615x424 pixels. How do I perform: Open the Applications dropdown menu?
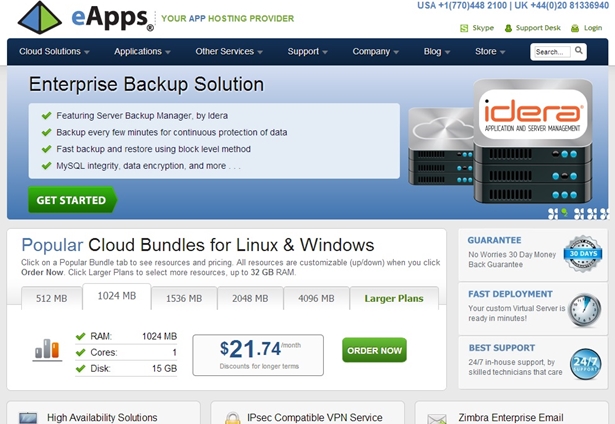(x=142, y=51)
